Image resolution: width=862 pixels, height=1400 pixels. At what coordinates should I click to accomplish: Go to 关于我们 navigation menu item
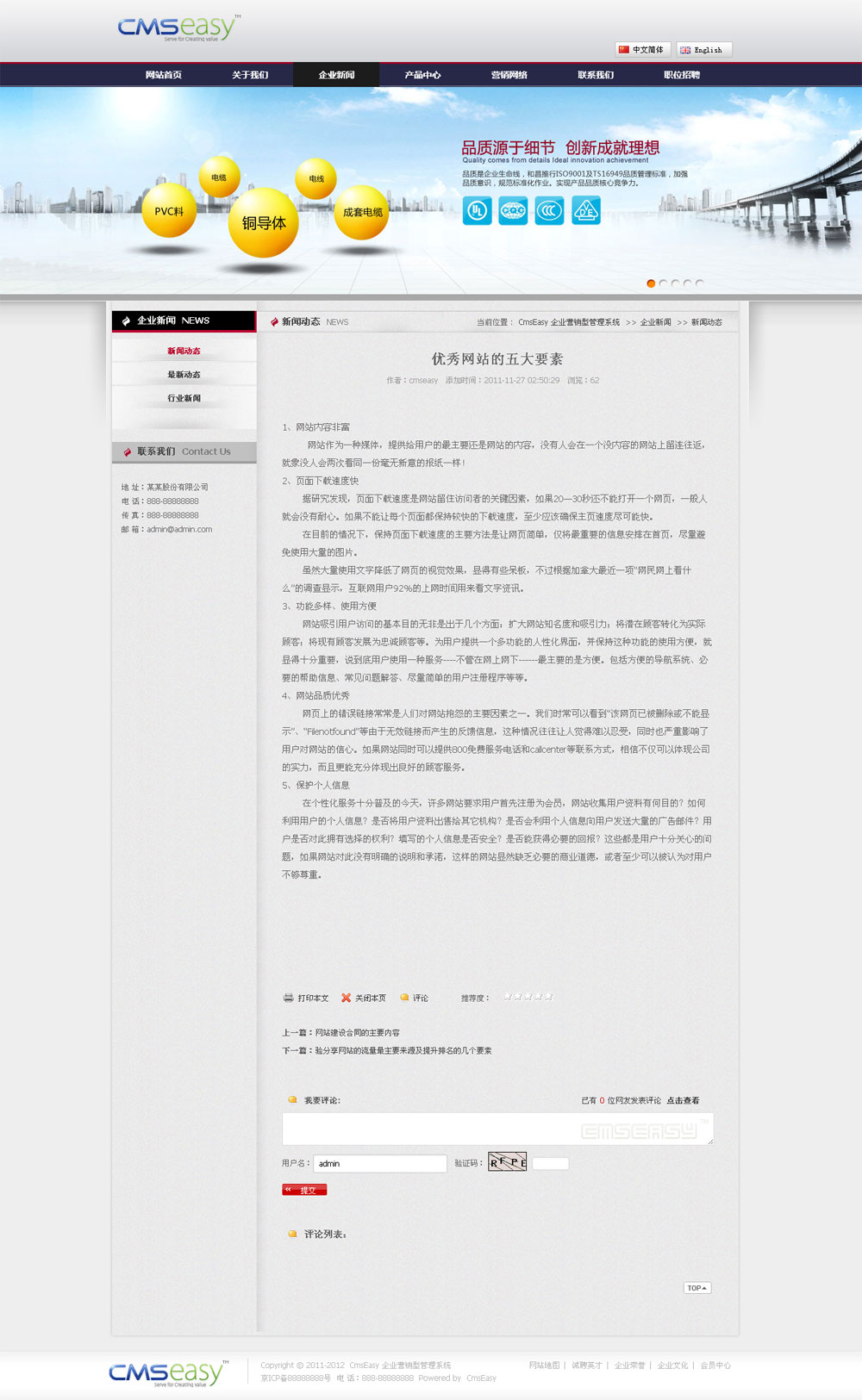pos(250,75)
